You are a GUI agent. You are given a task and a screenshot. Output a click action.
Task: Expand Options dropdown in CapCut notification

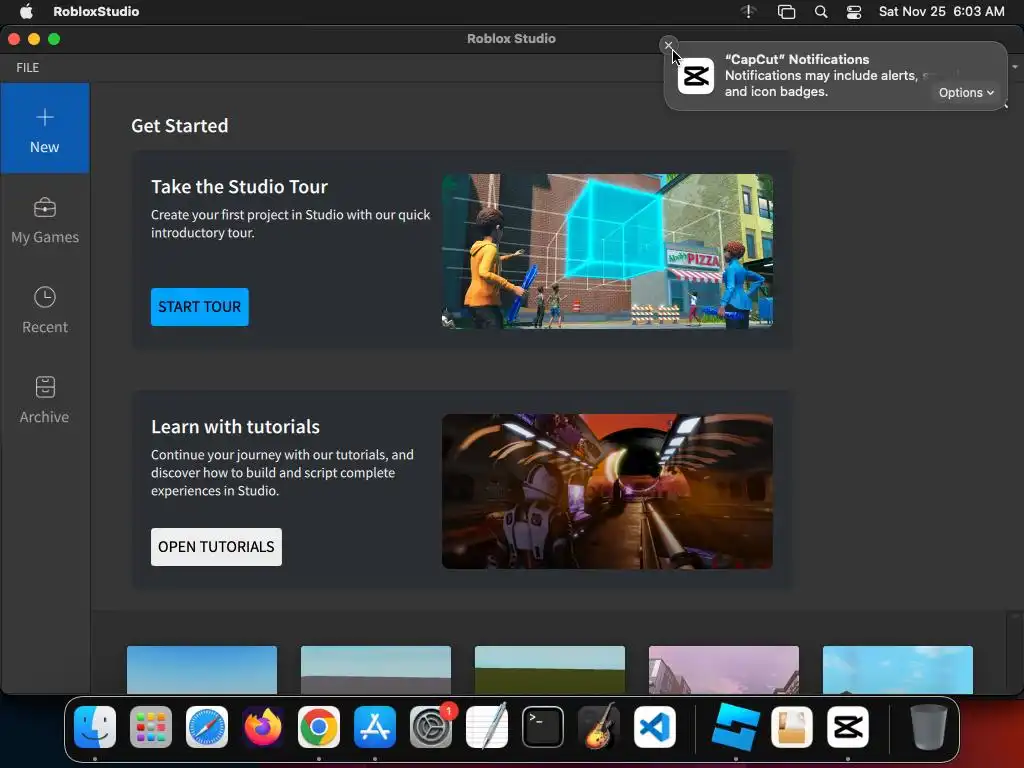click(x=966, y=93)
